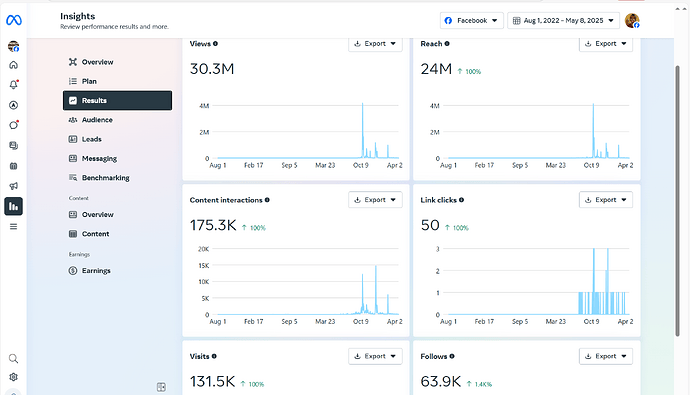Open the Ads megaphone icon

click(x=14, y=186)
